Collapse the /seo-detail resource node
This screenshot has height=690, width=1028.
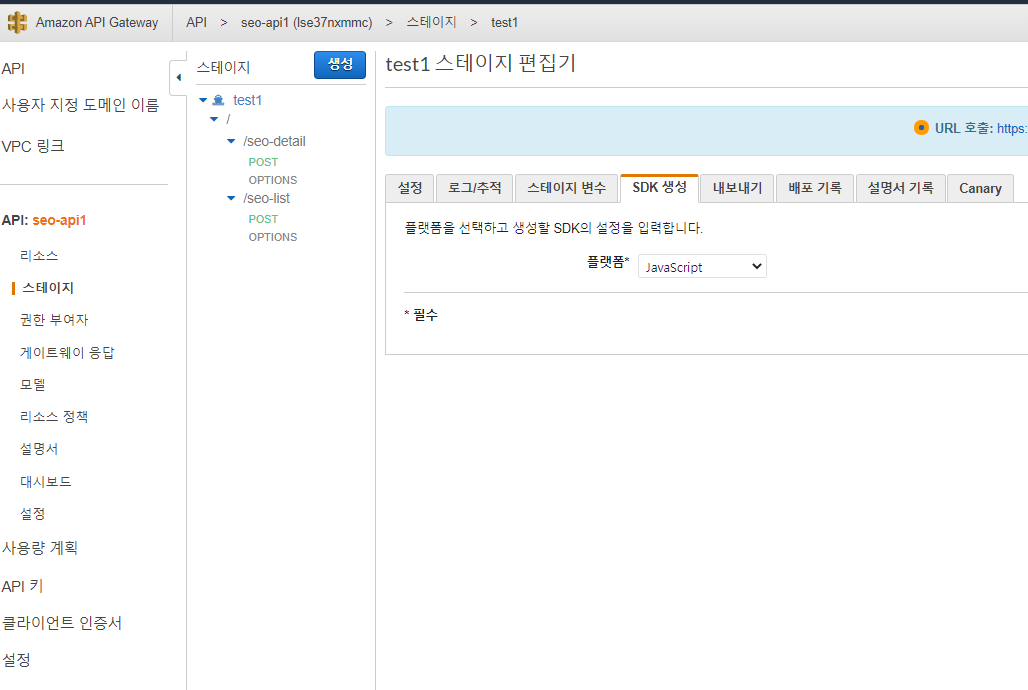click(231, 141)
